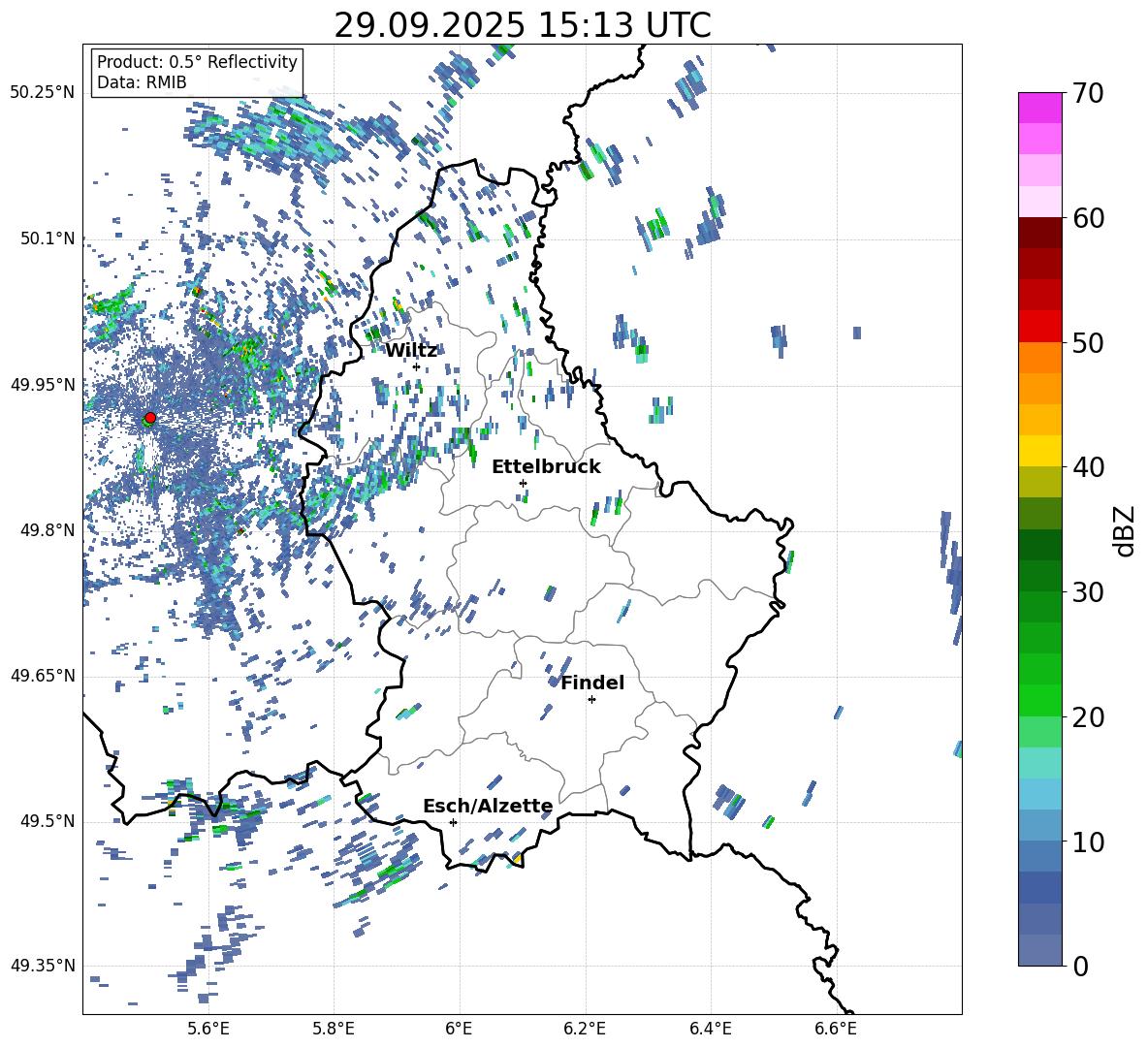1148x1048 pixels.
Task: Click the Esch/Alzette city label
Action: click(x=488, y=806)
